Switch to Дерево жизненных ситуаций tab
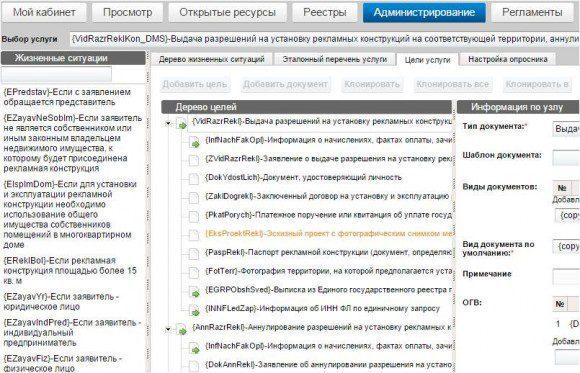The image size is (580, 373). [x=212, y=59]
